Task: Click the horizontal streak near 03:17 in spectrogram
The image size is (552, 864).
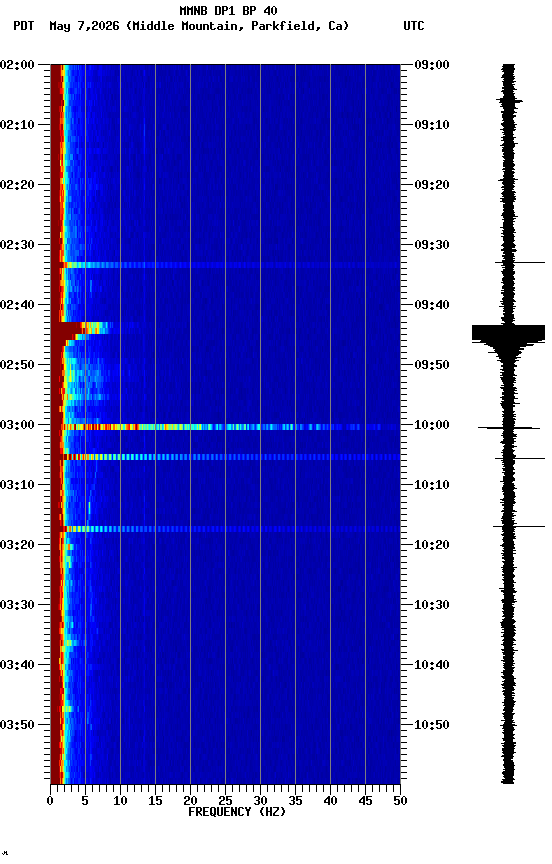Action: (225, 529)
